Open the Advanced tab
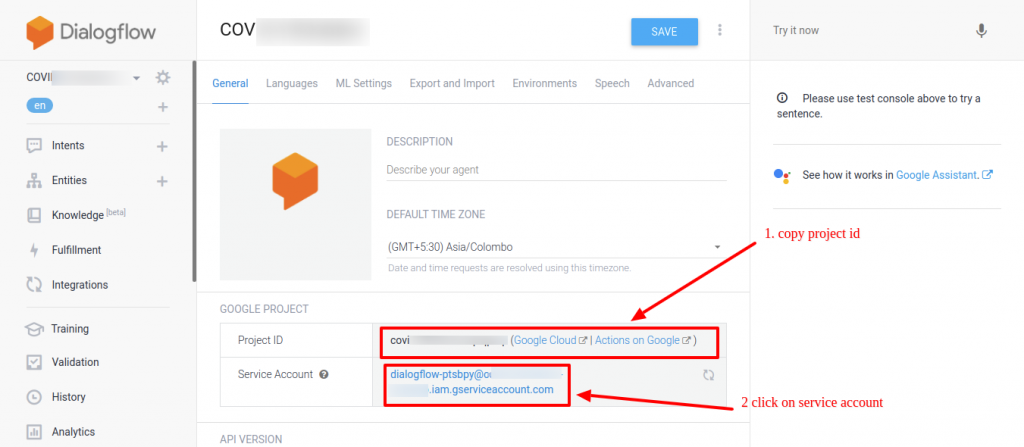Viewport: 1024px width, 447px height. (x=671, y=83)
